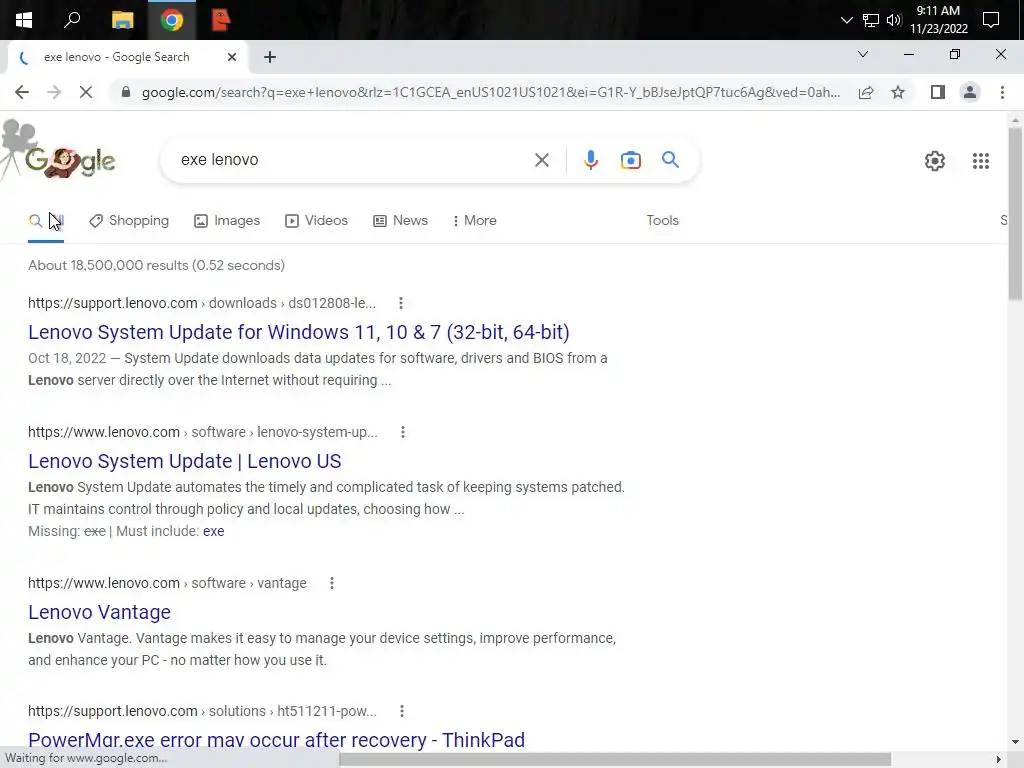1024x768 pixels.
Task: Open Windows search from the taskbar
Action: (x=72, y=20)
